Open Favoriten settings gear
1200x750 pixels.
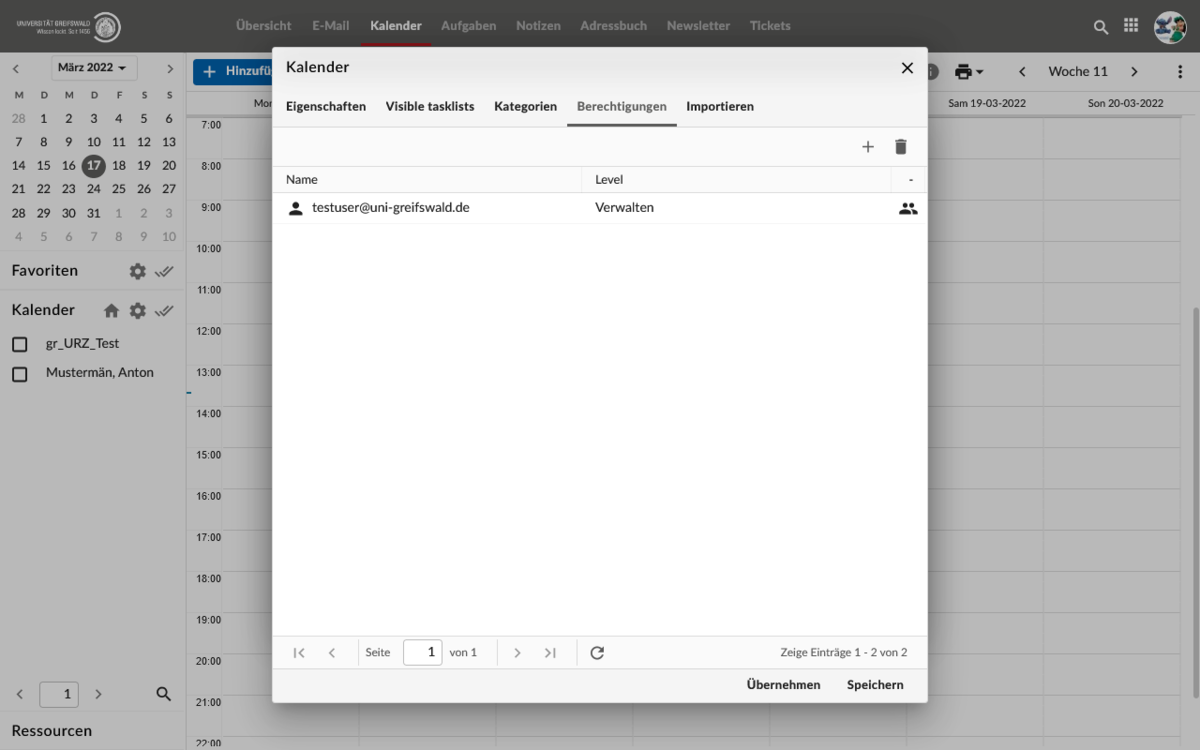[x=138, y=271]
